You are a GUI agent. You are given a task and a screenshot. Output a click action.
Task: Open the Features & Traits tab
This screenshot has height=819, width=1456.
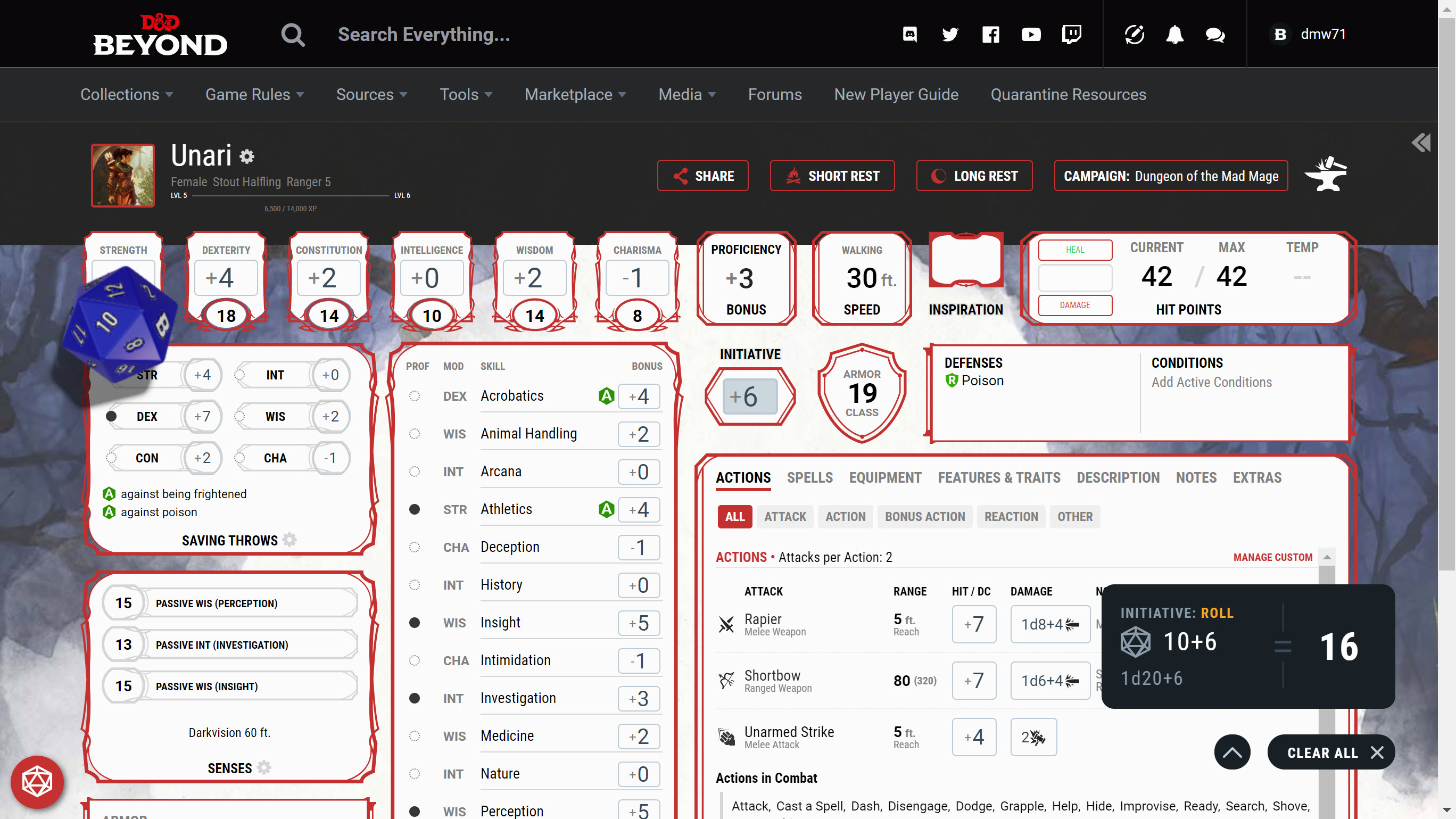click(x=999, y=478)
